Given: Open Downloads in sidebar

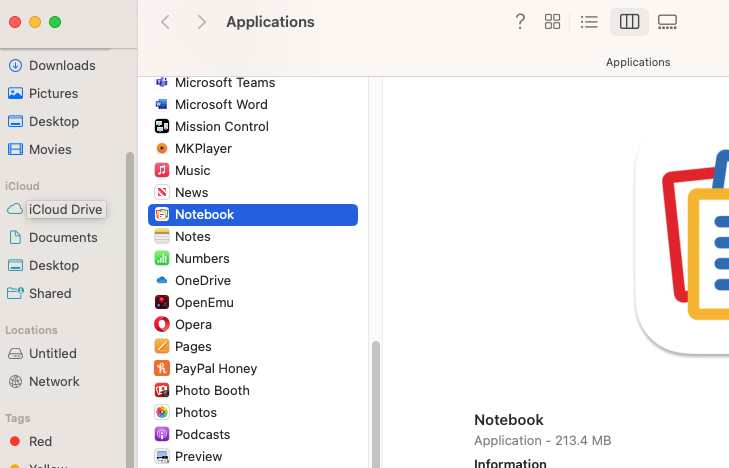Looking at the screenshot, I should tap(62, 66).
